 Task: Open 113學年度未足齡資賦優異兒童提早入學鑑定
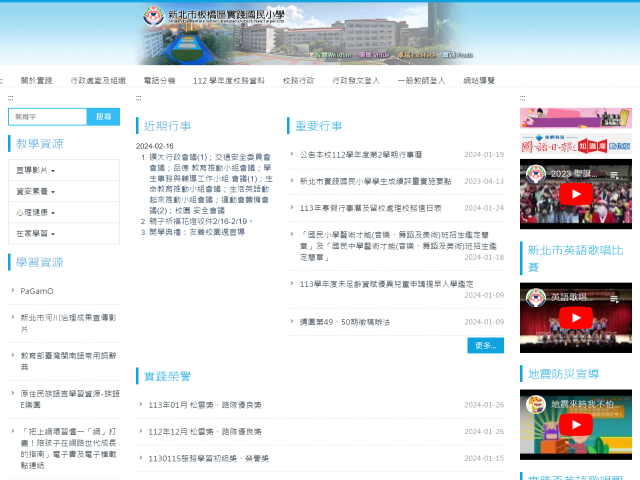coord(387,284)
